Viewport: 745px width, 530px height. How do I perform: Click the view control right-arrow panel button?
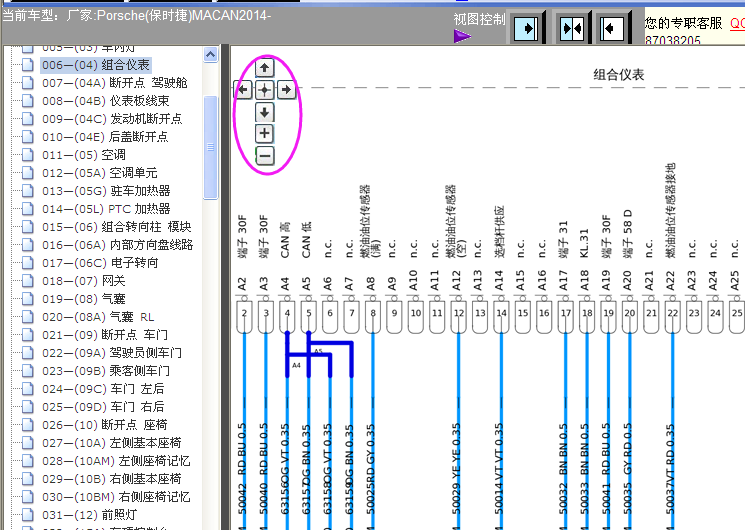coord(527,29)
